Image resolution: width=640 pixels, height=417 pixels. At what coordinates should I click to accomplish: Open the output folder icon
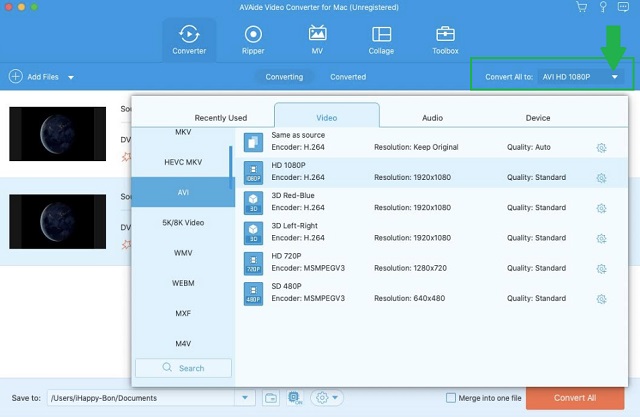click(271, 398)
